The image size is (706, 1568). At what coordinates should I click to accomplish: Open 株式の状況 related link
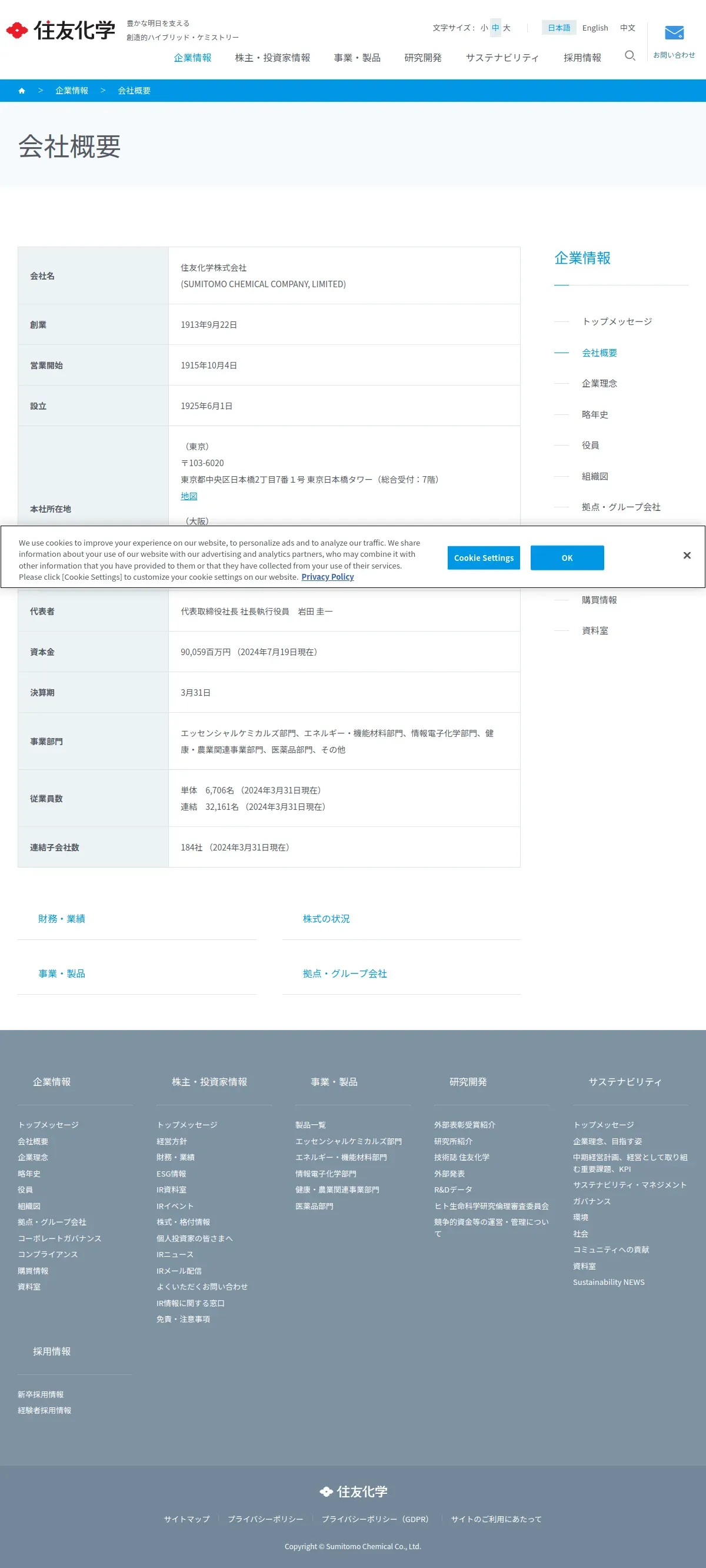coord(326,919)
